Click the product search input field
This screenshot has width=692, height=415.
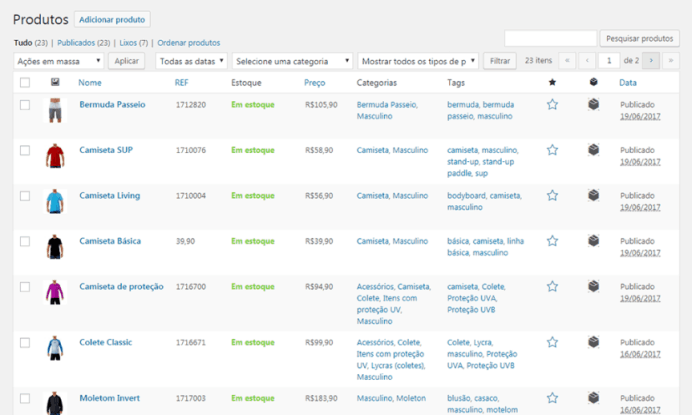(550, 38)
